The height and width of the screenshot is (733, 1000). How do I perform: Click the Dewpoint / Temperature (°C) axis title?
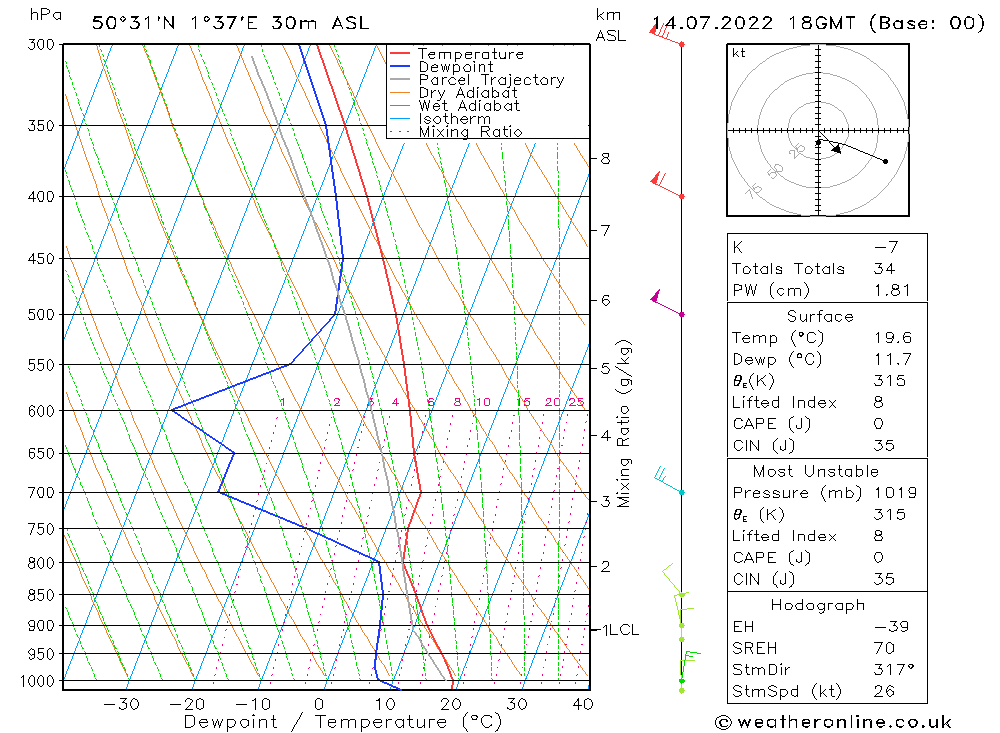[343, 722]
